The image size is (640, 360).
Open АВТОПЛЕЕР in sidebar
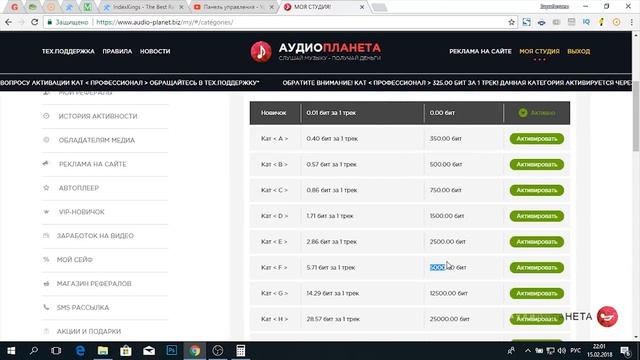[x=79, y=188]
